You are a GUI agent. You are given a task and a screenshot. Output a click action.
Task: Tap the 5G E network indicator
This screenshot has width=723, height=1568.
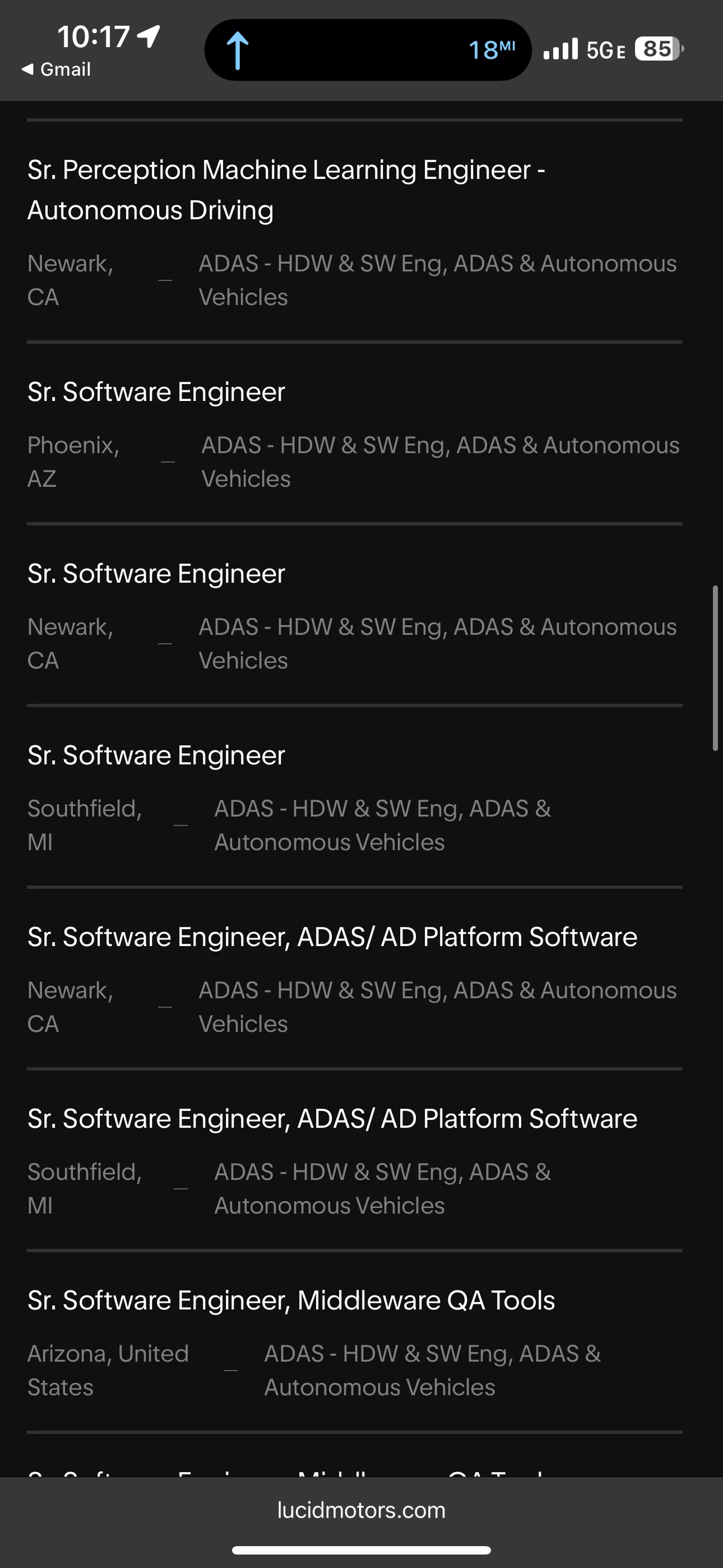pos(605,50)
